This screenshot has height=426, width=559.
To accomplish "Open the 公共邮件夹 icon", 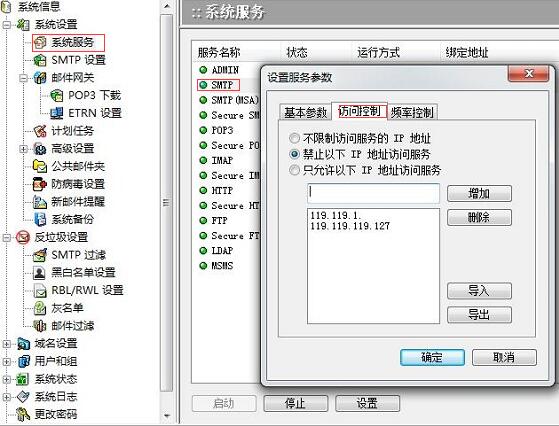I will pyautogui.click(x=40, y=166).
